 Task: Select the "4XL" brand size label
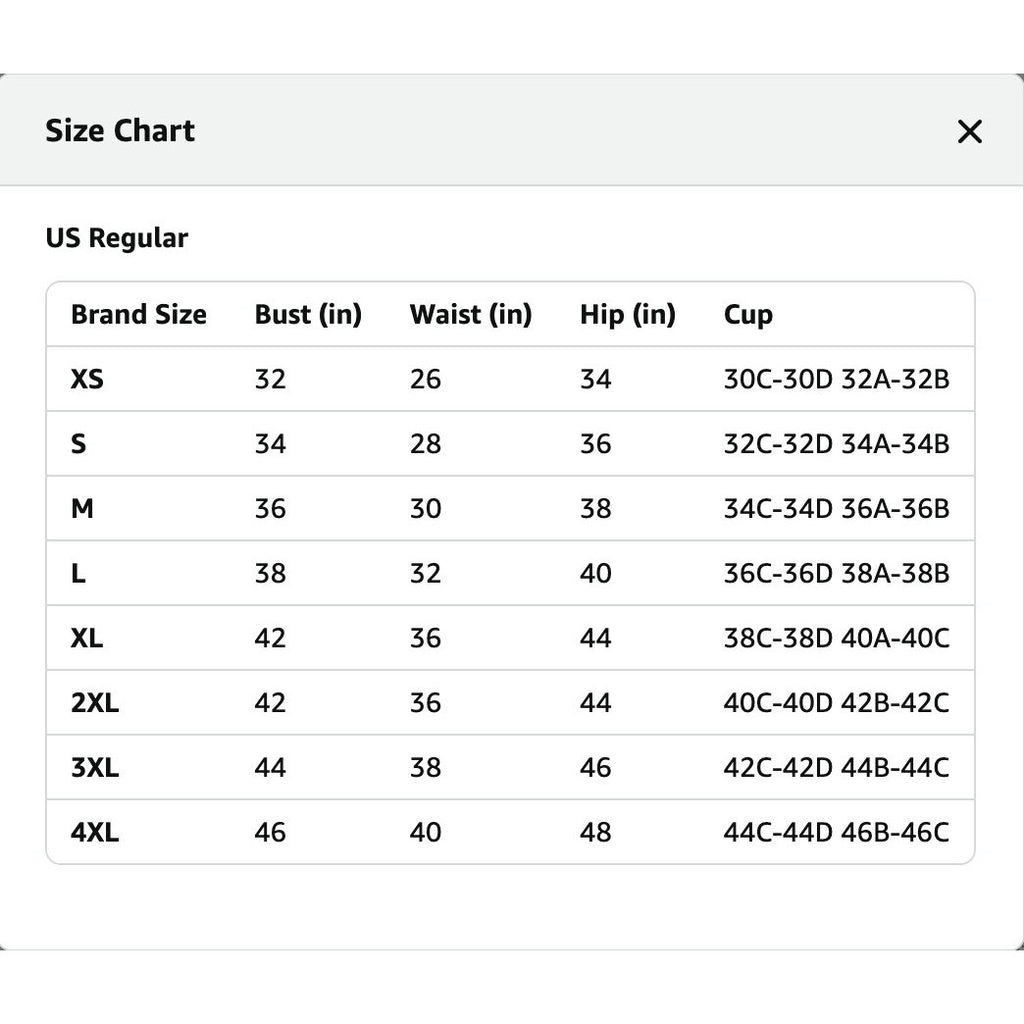coord(95,832)
